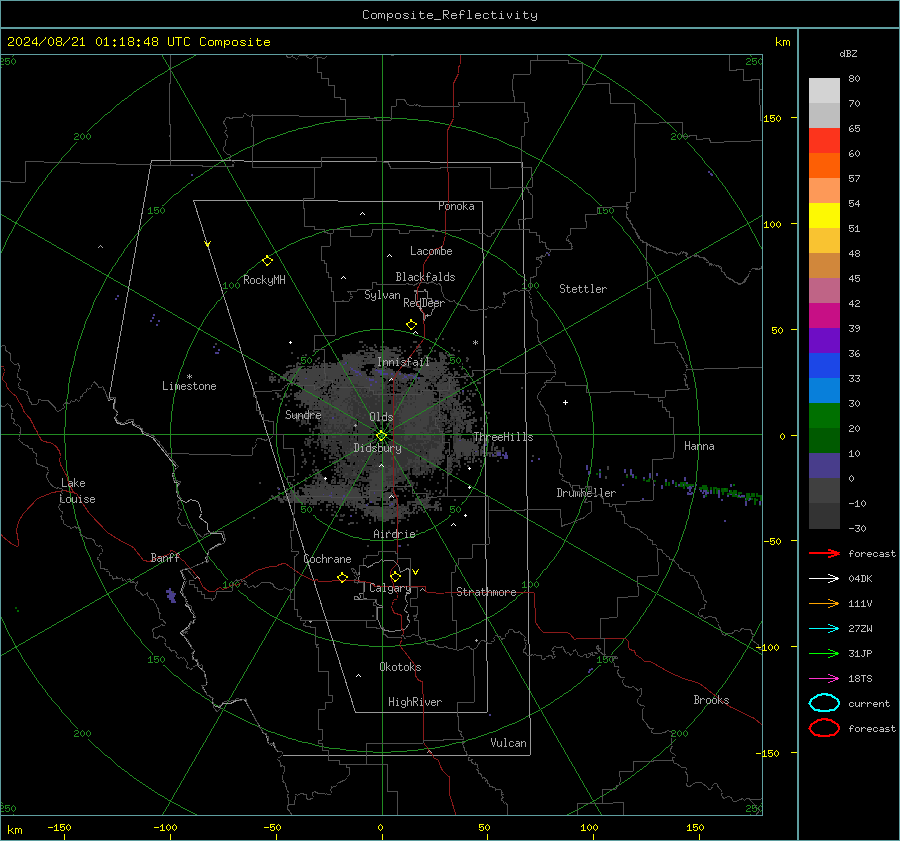Click the white 04DK arrow legend icon
The height and width of the screenshot is (841, 900).
pos(824,579)
